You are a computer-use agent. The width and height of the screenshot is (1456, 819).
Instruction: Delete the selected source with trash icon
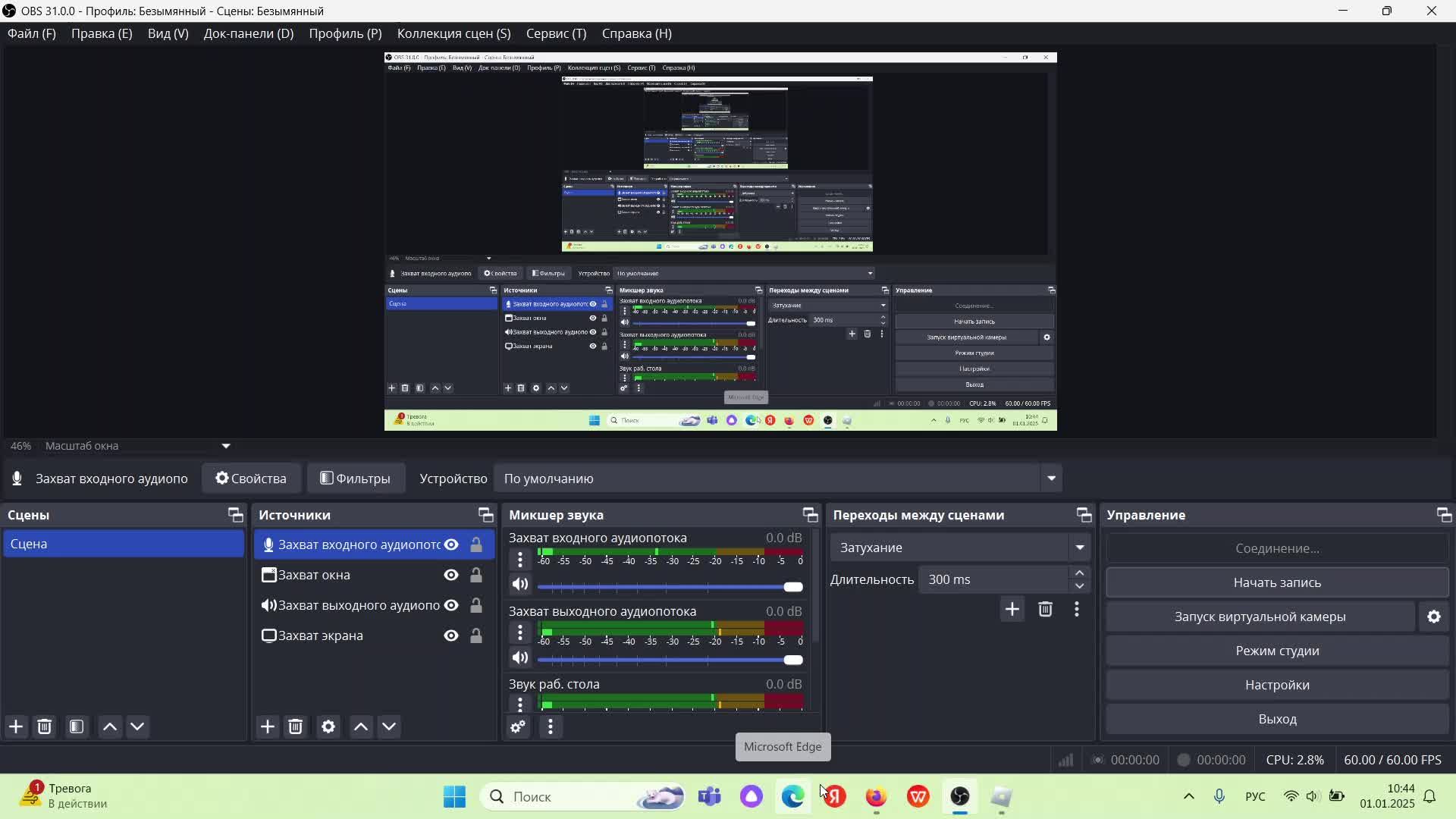(x=296, y=726)
